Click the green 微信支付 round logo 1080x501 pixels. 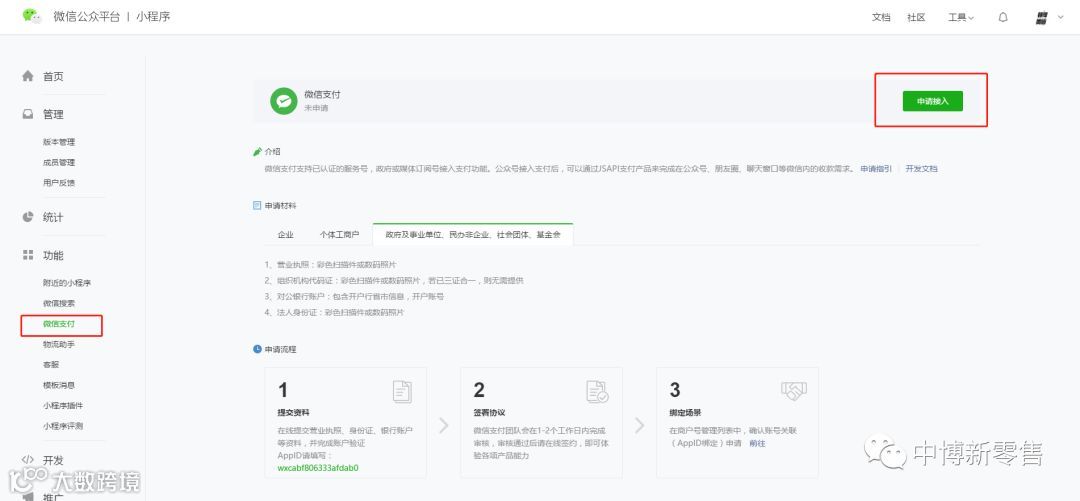pos(283,101)
